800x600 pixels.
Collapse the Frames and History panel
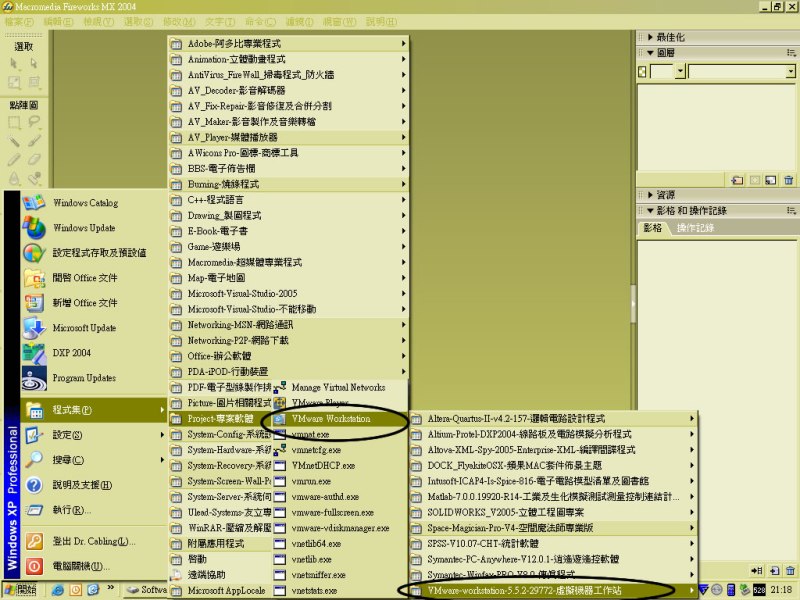point(650,211)
